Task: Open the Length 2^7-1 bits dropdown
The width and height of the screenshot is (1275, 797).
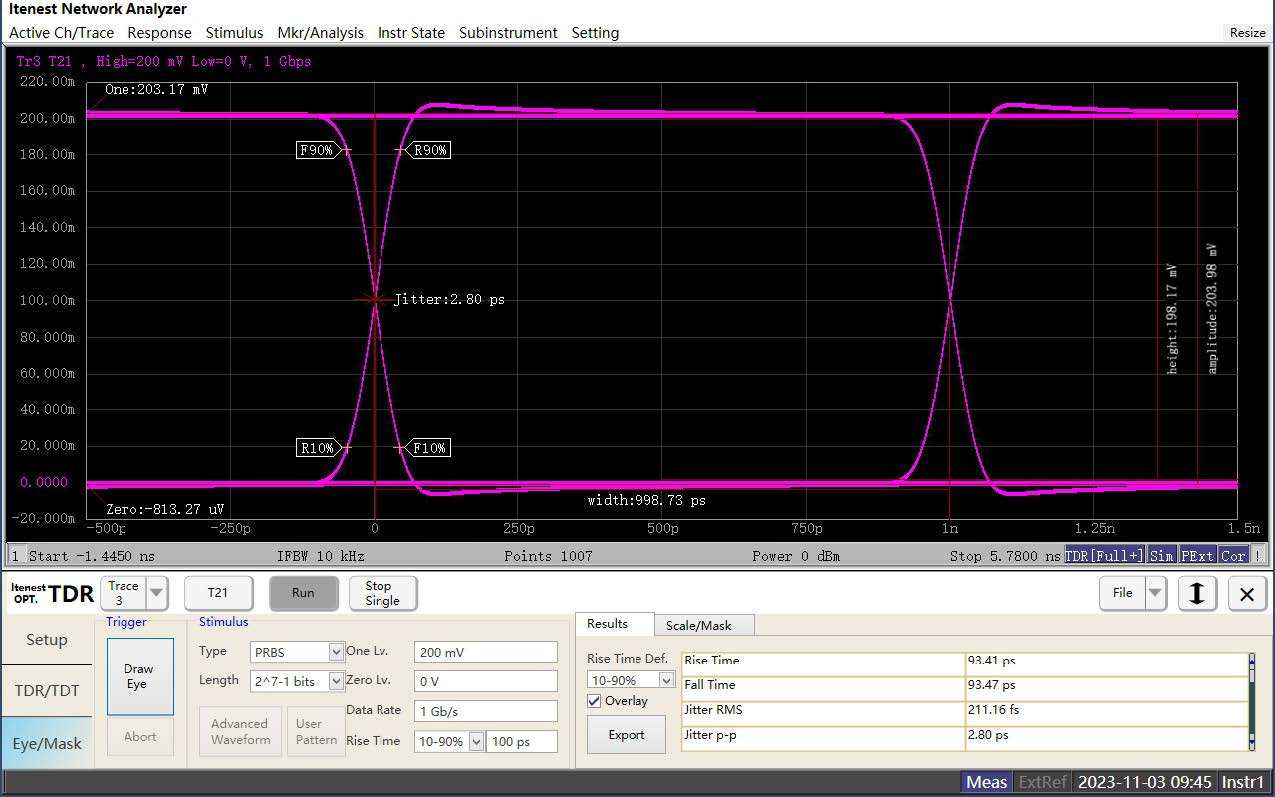Action: (x=336, y=681)
